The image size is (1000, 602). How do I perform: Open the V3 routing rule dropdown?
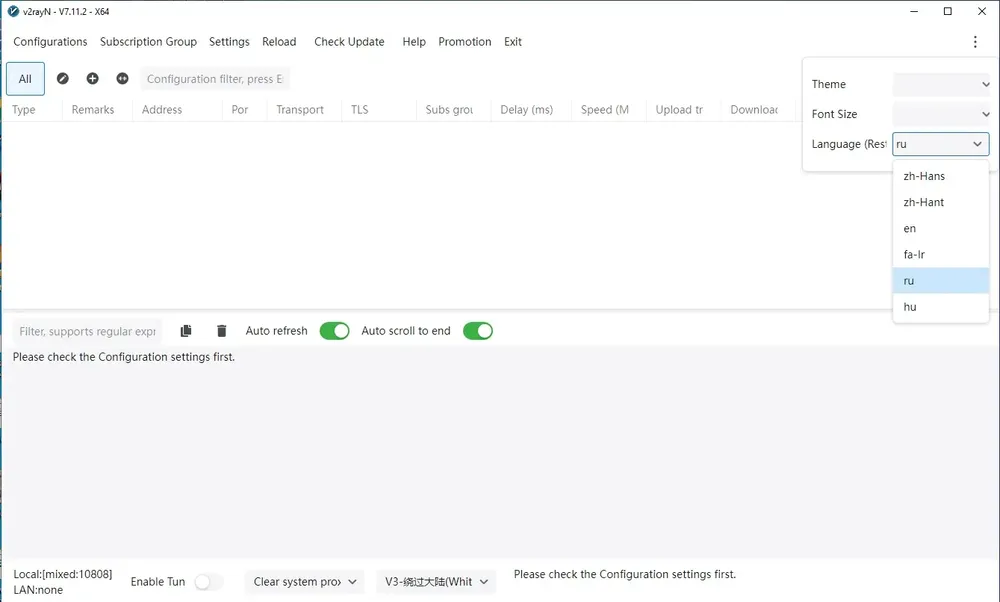[x=436, y=582]
